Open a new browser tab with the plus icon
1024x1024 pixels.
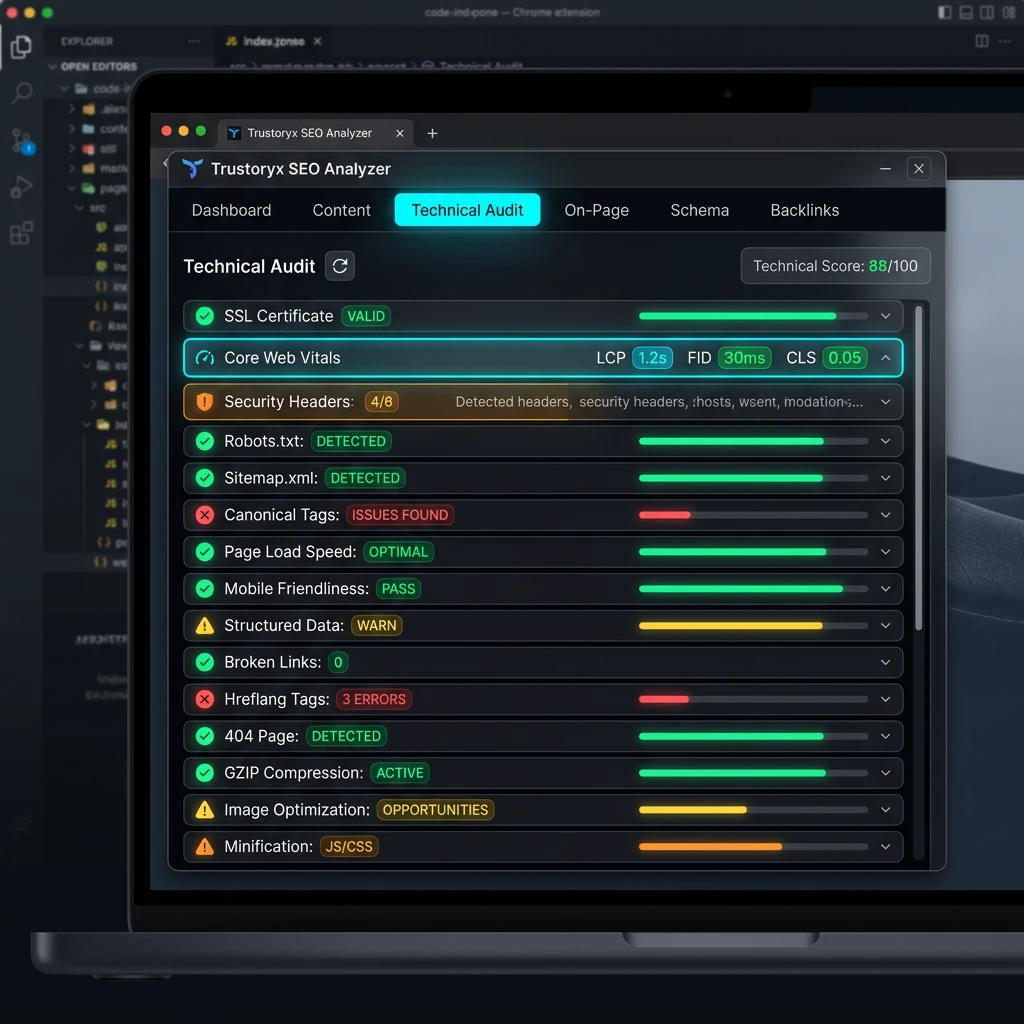click(432, 133)
